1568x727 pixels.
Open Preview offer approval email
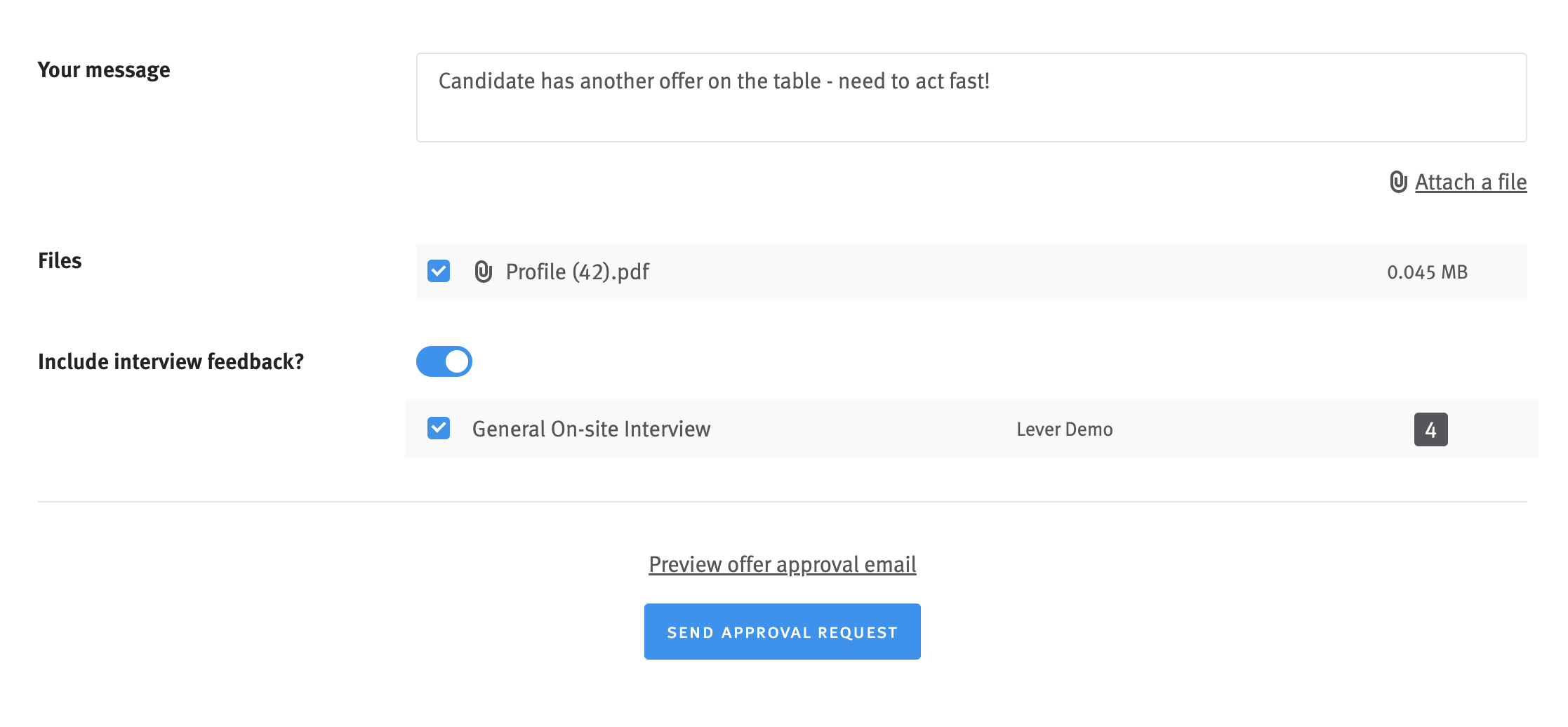(x=781, y=563)
